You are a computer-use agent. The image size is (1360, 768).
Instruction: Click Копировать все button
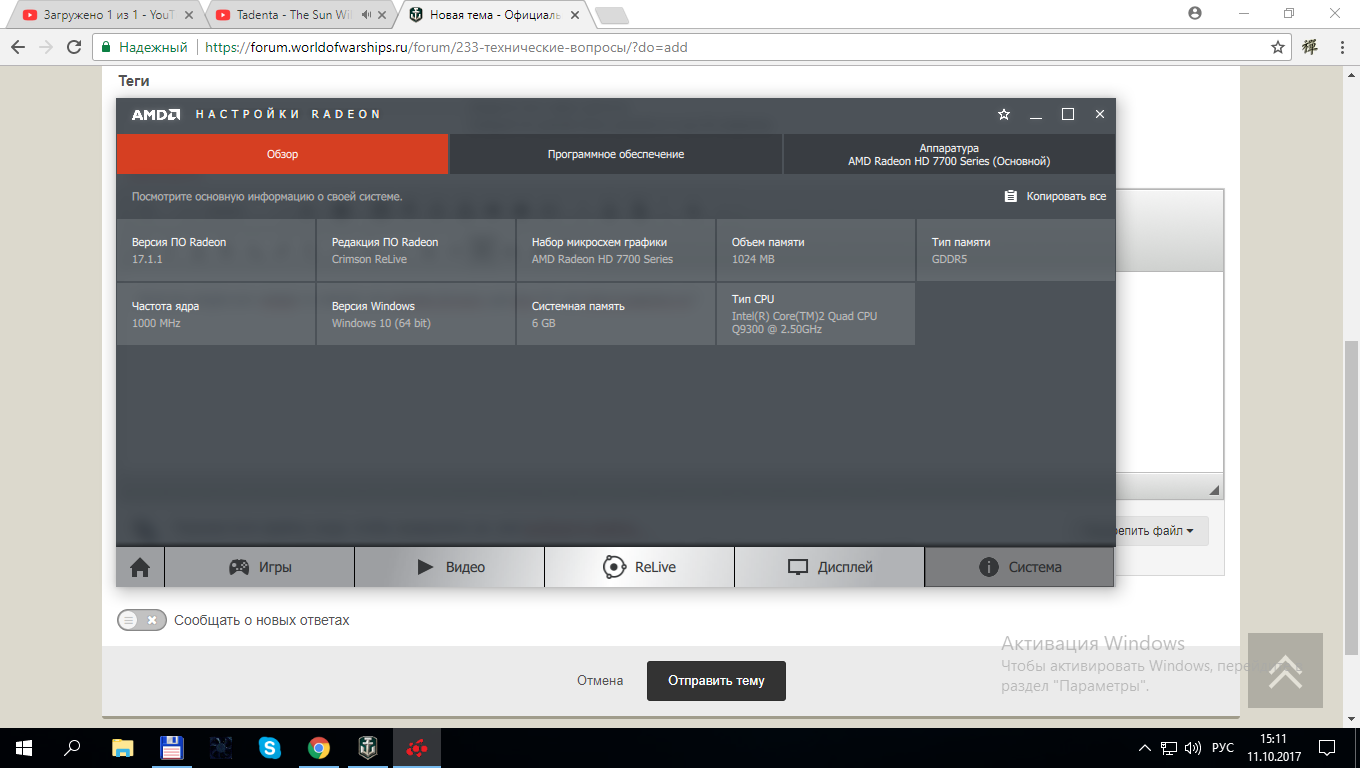(1055, 196)
